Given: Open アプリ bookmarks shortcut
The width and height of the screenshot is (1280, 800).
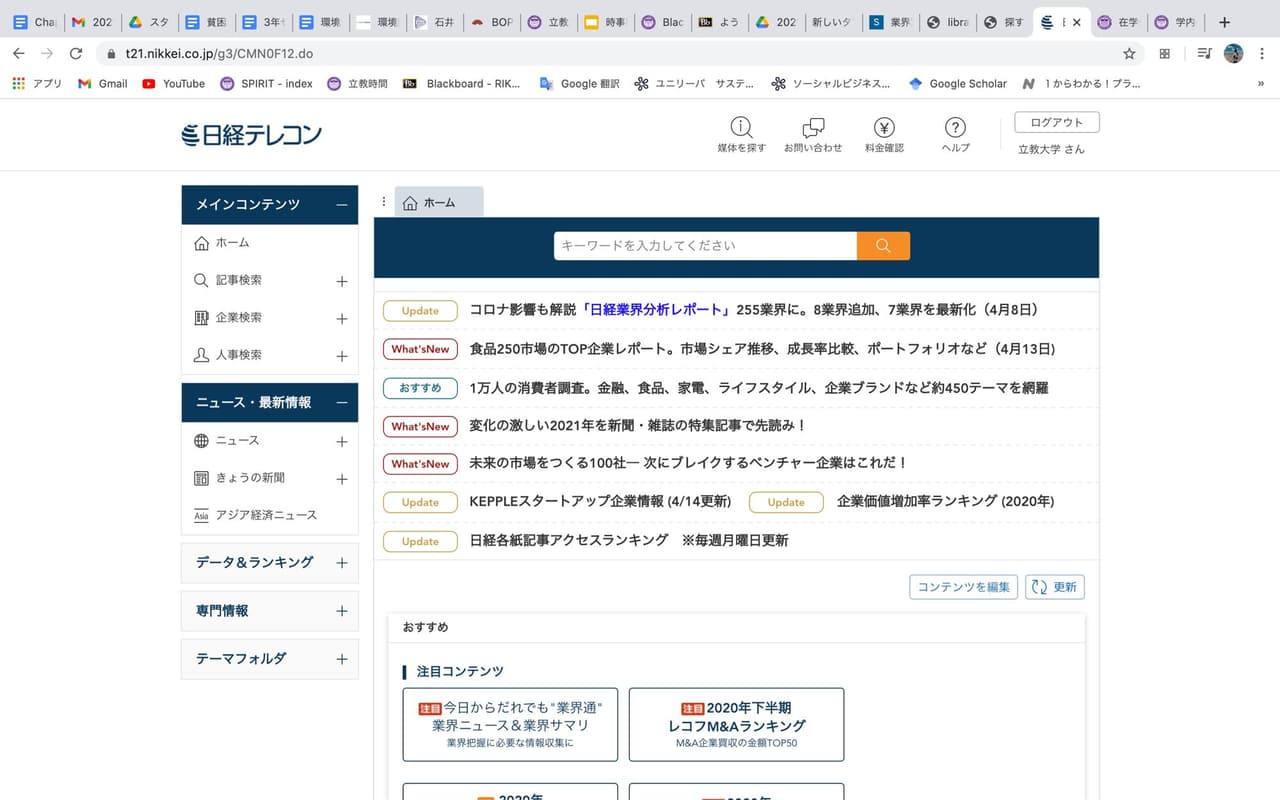Looking at the screenshot, I should pos(37,84).
